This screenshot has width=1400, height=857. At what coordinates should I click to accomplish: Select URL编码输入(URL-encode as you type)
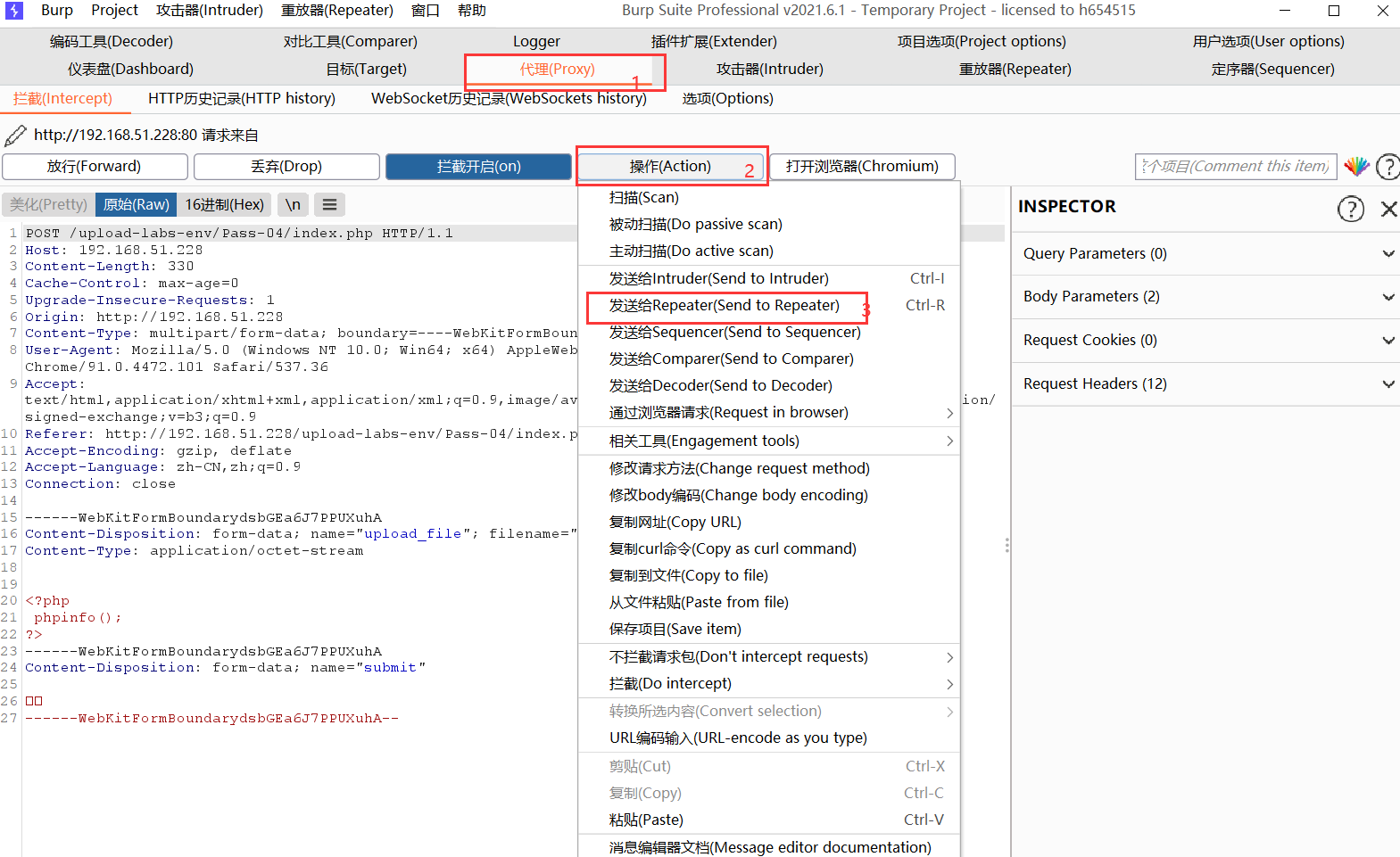[769, 738]
